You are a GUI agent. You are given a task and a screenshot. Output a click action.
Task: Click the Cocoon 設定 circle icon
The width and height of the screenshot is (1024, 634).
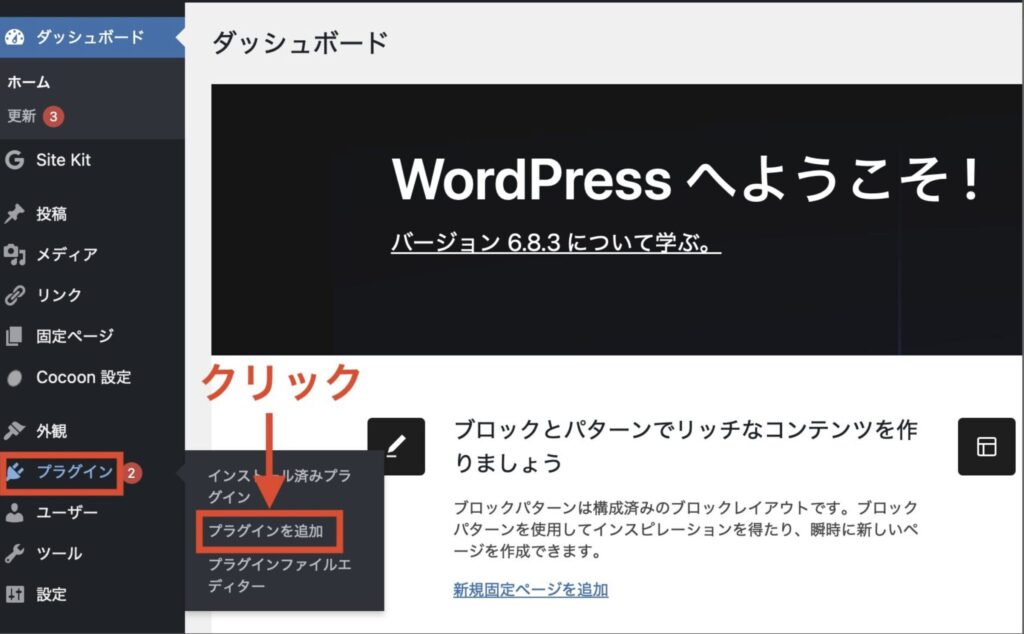pos(15,378)
